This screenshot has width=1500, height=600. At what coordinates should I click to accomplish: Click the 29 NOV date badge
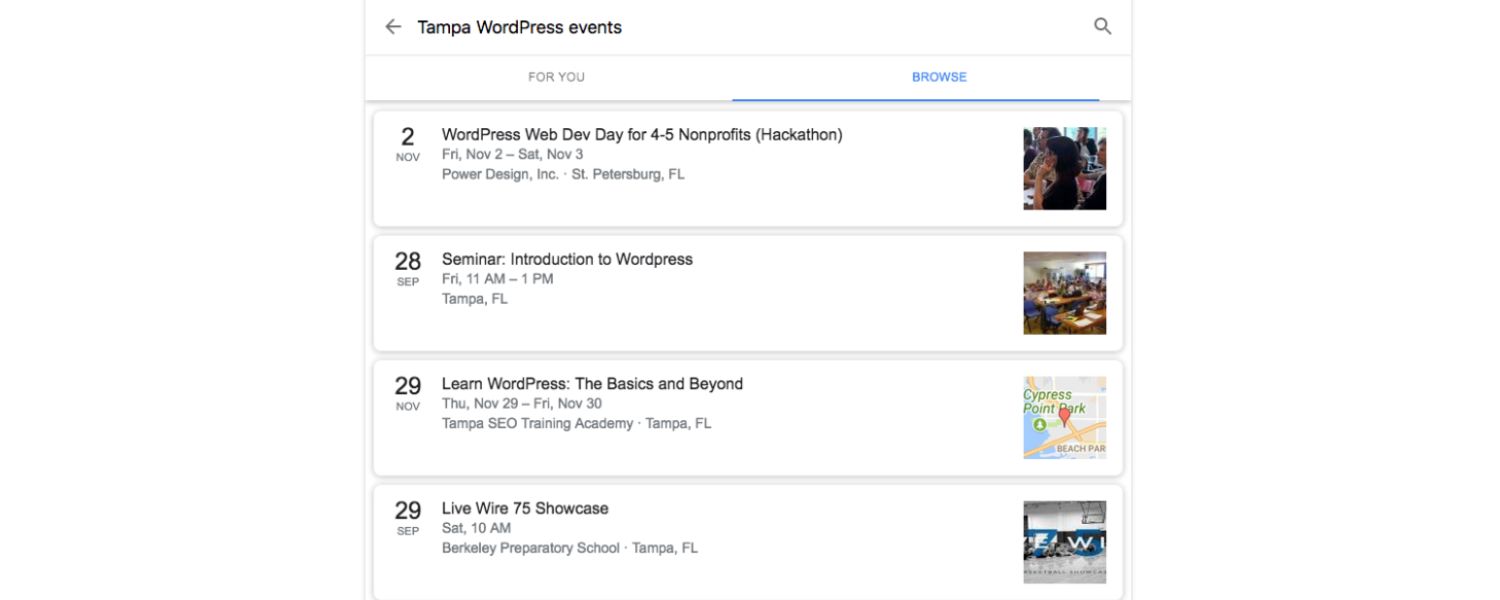408,394
